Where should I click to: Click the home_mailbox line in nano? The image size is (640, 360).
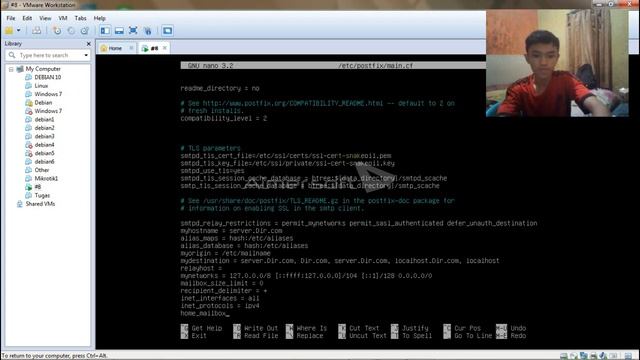pos(205,313)
